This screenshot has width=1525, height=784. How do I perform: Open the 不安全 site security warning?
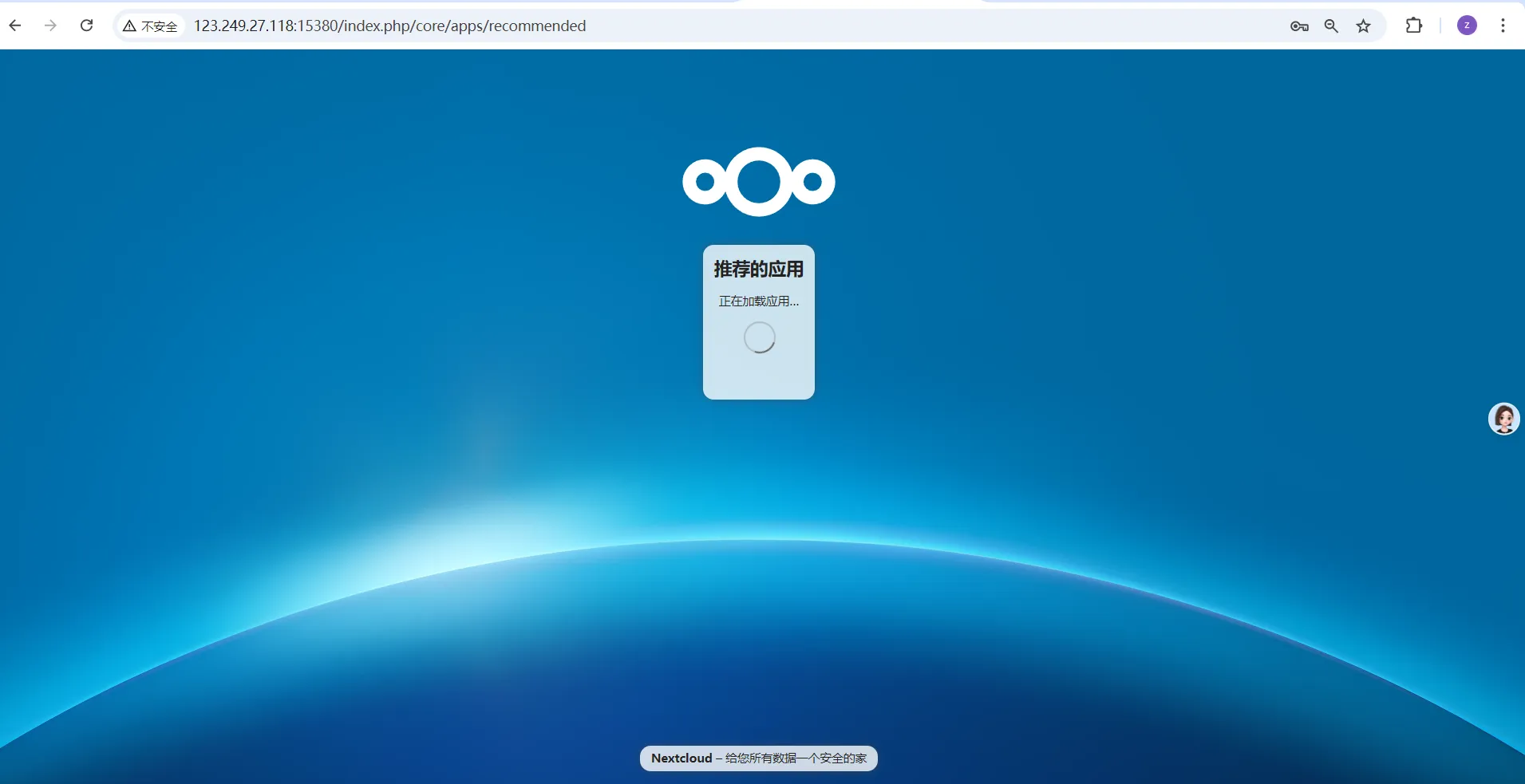tap(150, 26)
